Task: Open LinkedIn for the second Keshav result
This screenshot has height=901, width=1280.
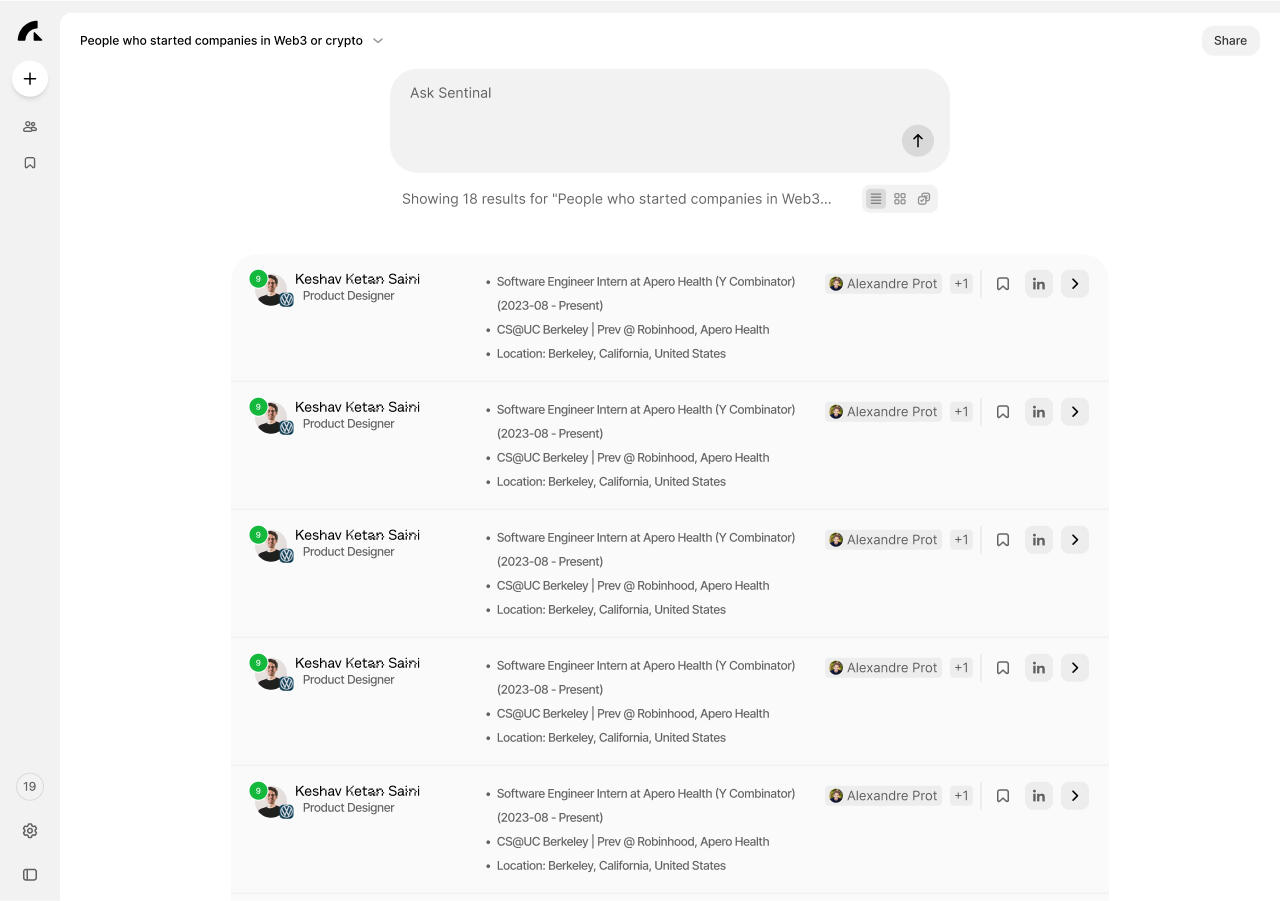Action: pos(1039,412)
